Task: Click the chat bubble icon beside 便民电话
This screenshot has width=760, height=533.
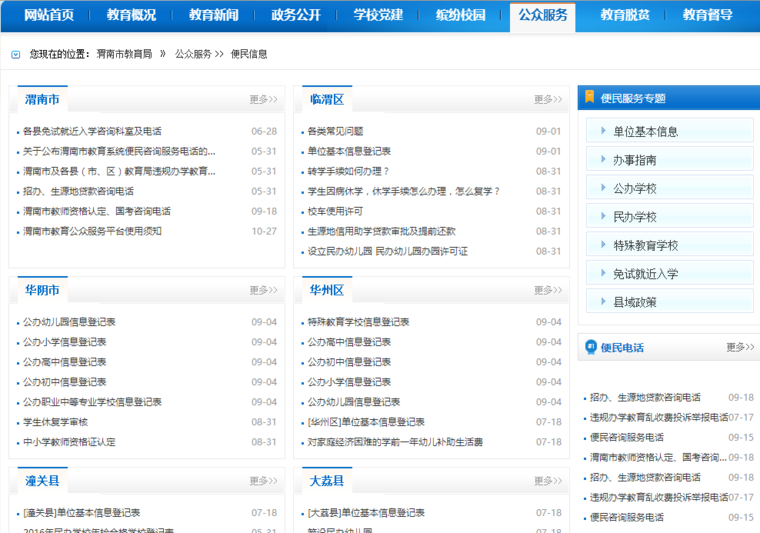Action: [x=591, y=346]
